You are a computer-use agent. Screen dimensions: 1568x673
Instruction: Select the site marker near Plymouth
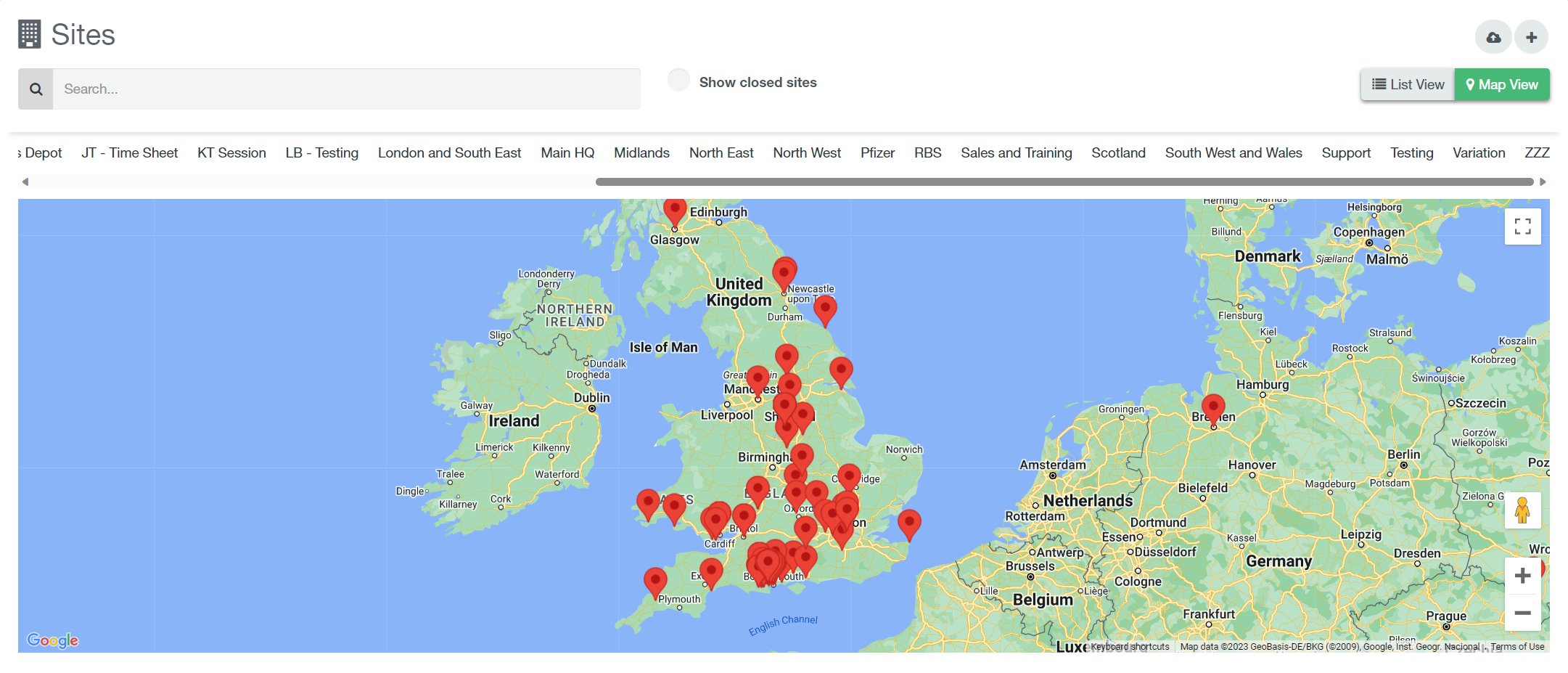pos(655,582)
